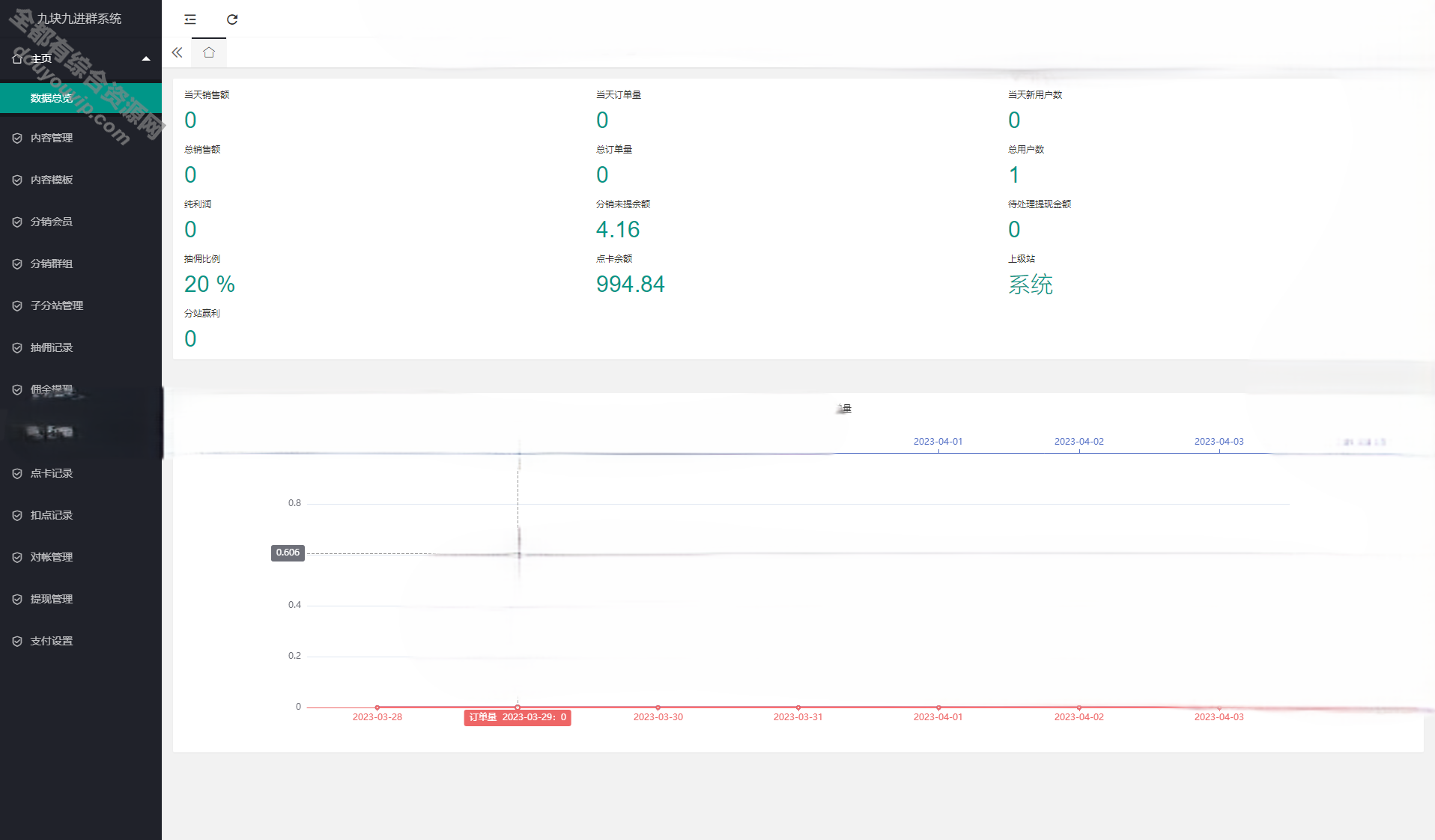Click the red 2023-04-03 bottom axis label

[x=1219, y=717]
